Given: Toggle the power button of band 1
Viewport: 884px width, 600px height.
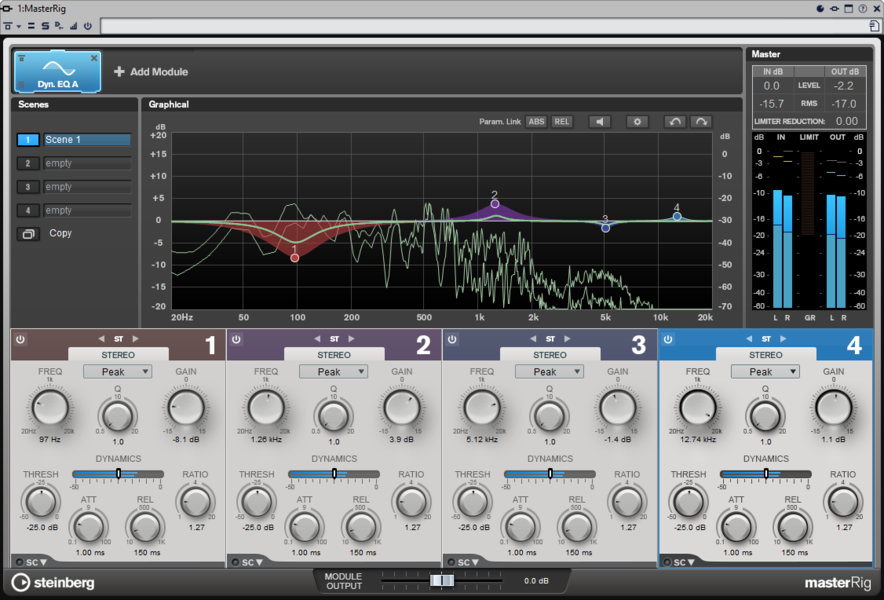Looking at the screenshot, I should point(20,339).
